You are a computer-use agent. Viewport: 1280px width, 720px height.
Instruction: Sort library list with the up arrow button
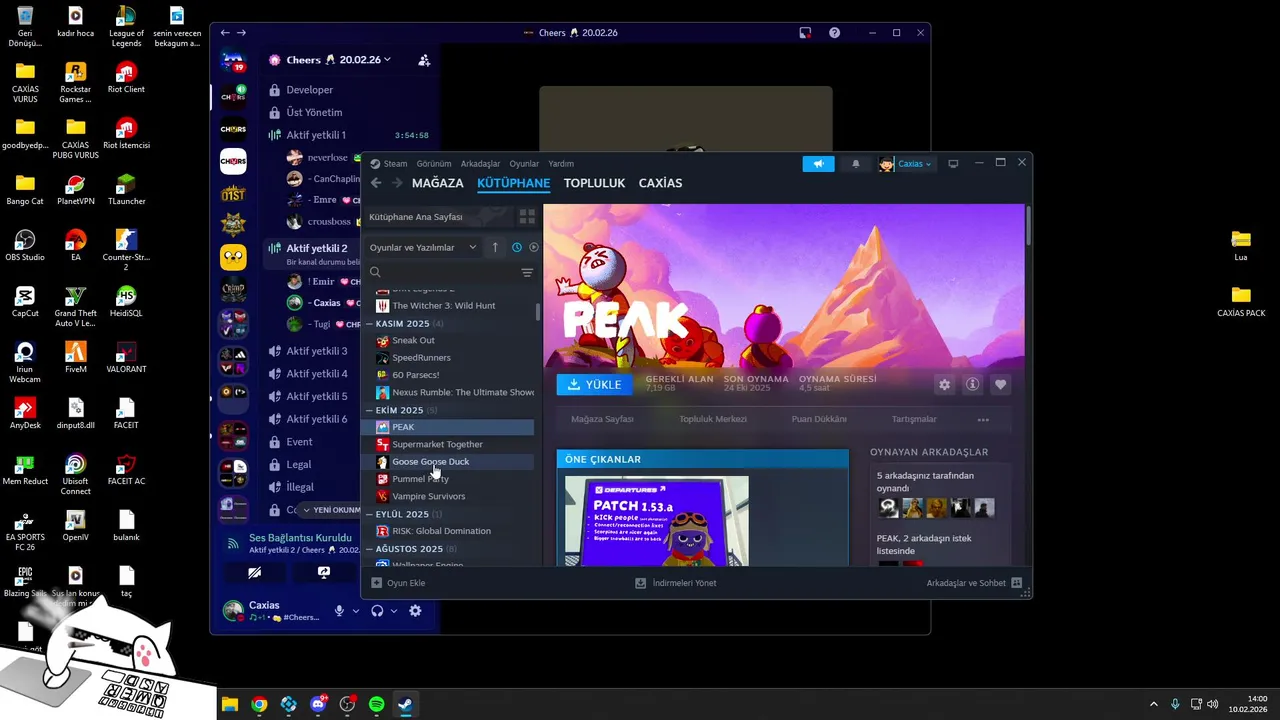(495, 247)
